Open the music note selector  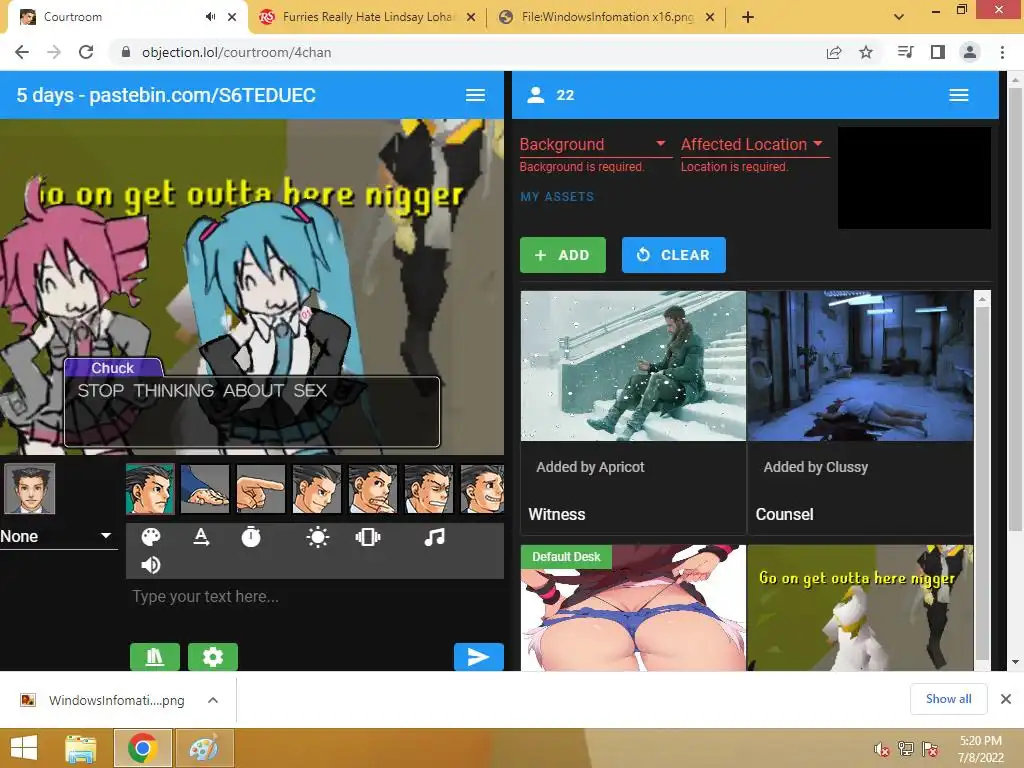click(x=434, y=537)
